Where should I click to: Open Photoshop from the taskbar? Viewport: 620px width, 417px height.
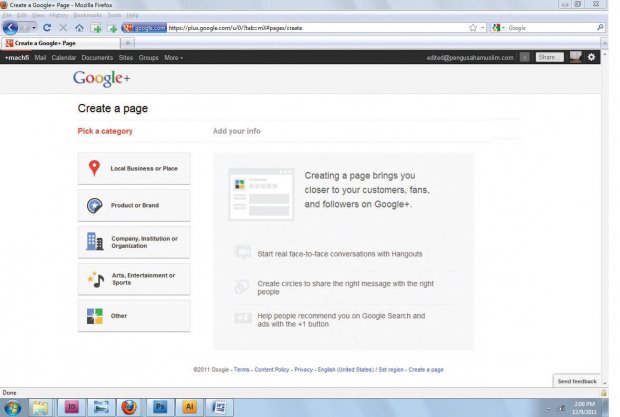point(160,407)
